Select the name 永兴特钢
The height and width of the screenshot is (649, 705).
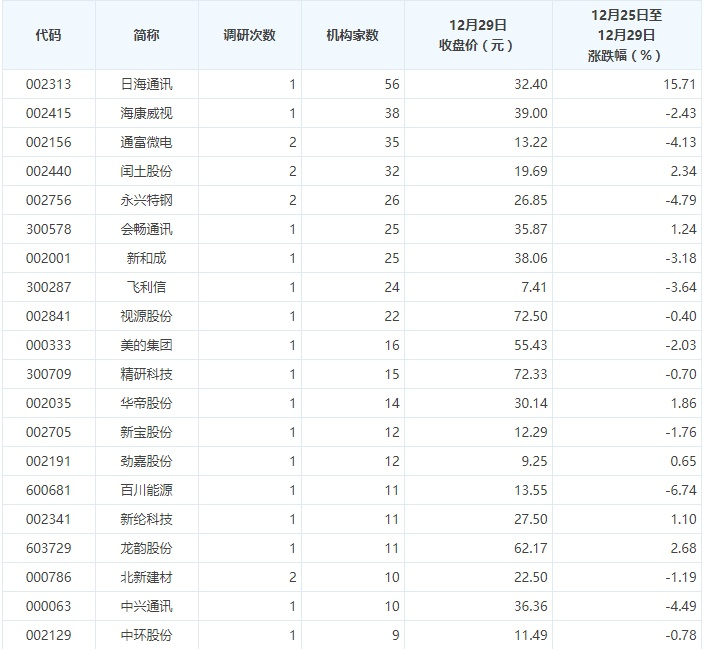(x=146, y=200)
